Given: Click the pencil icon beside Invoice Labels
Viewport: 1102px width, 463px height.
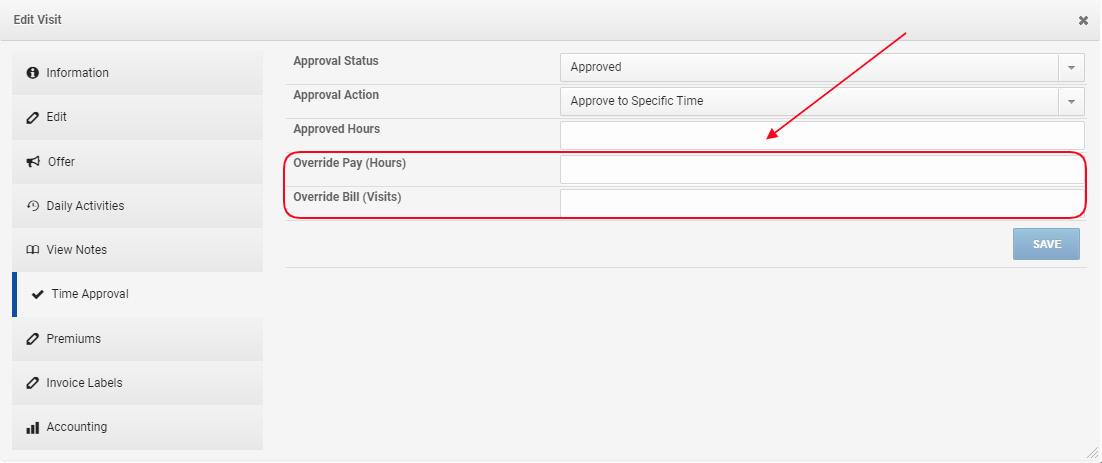Looking at the screenshot, I should (32, 383).
